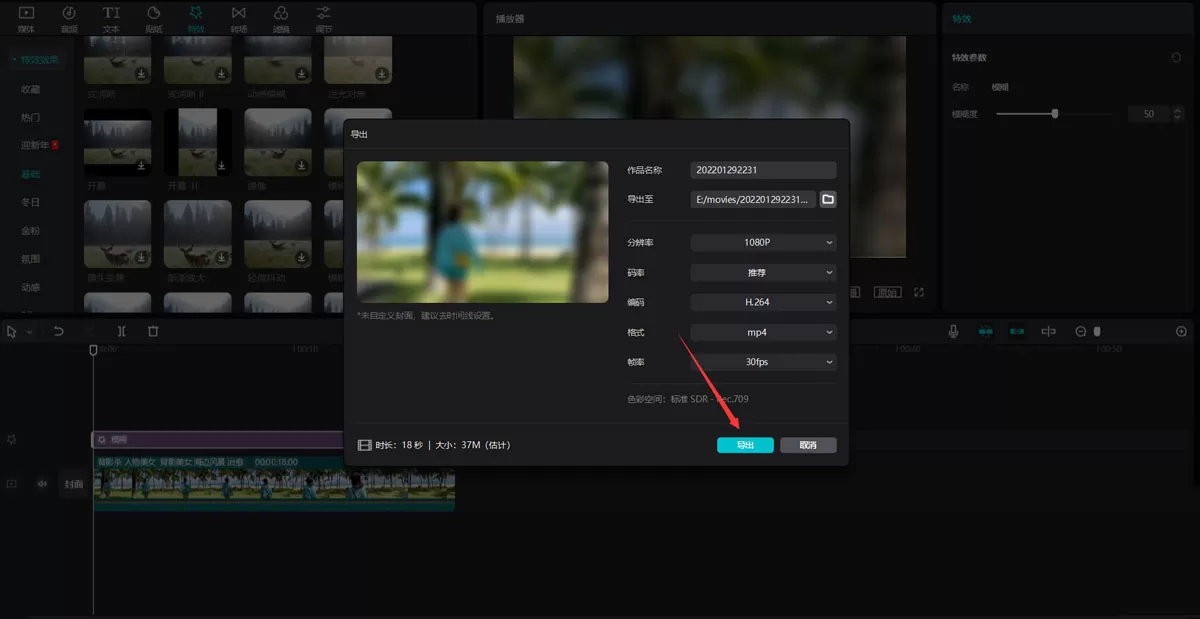Open the 格式 format dropdown showing mp4

coord(763,332)
